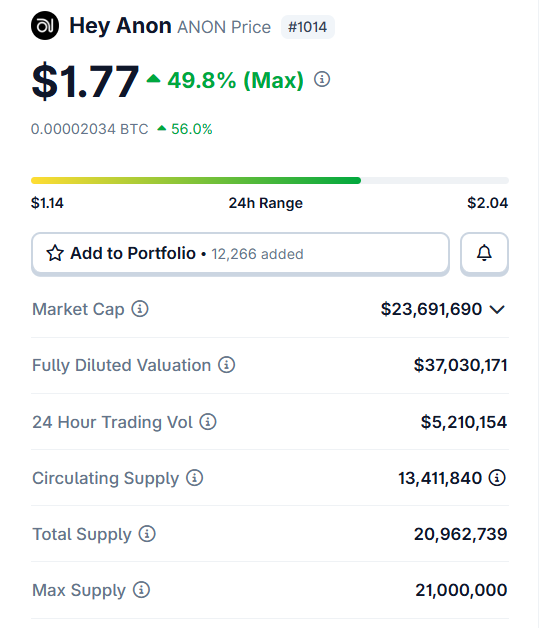This screenshot has height=628, width=539.
Task: Click the 24h Range progress bar
Action: point(270,181)
